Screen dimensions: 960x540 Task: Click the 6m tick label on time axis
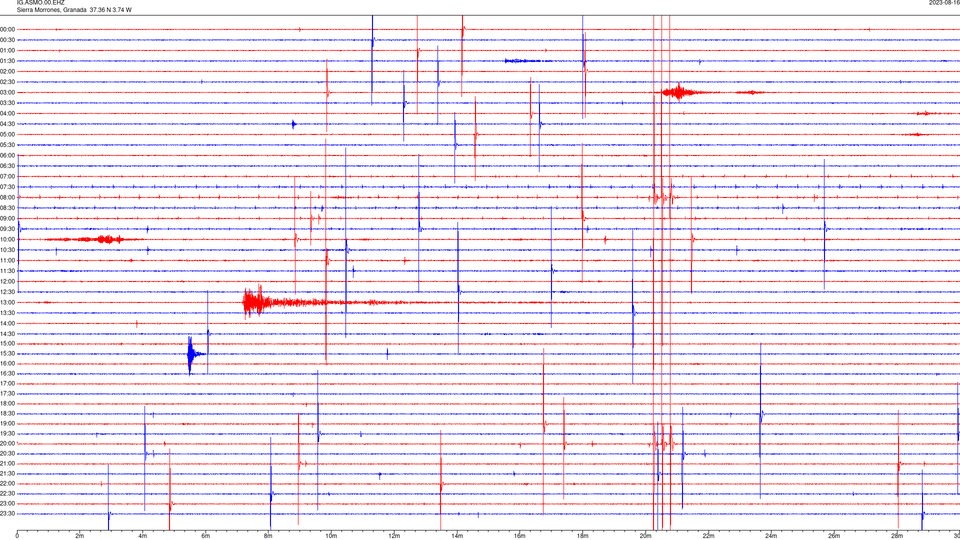click(x=206, y=536)
